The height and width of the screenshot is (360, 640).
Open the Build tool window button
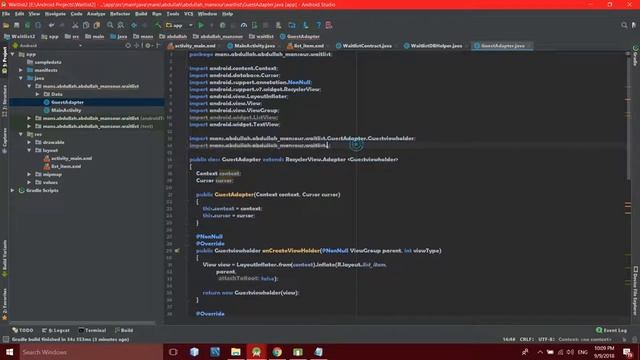pos(124,330)
